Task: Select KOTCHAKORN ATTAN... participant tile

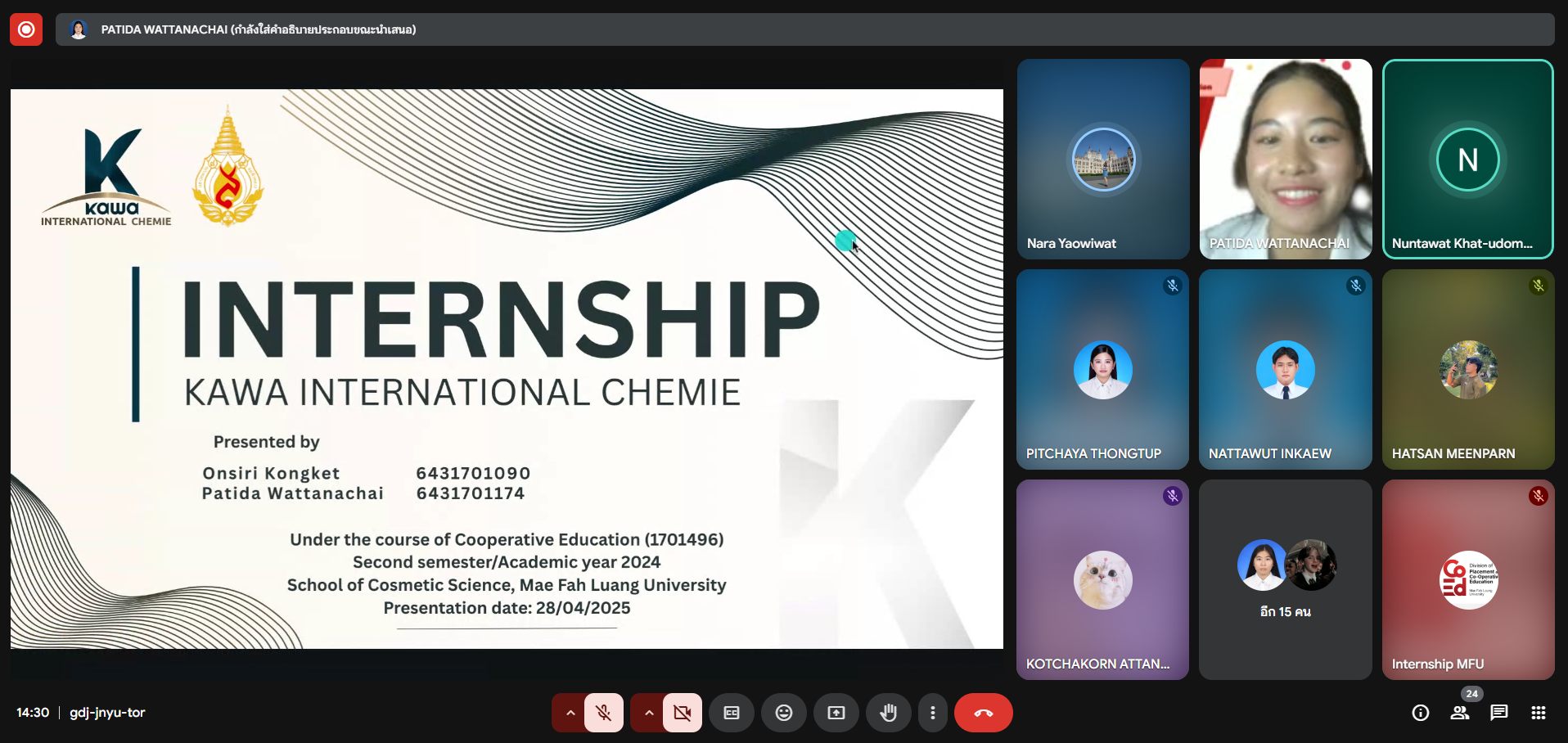Action: (x=1103, y=579)
